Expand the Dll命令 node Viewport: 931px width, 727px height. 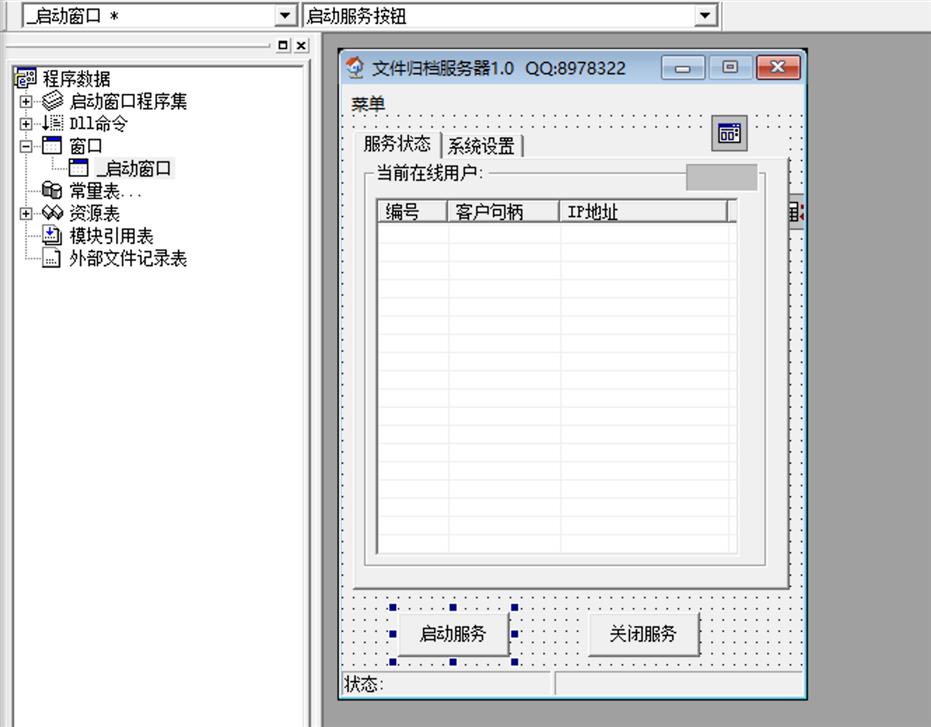coord(26,124)
